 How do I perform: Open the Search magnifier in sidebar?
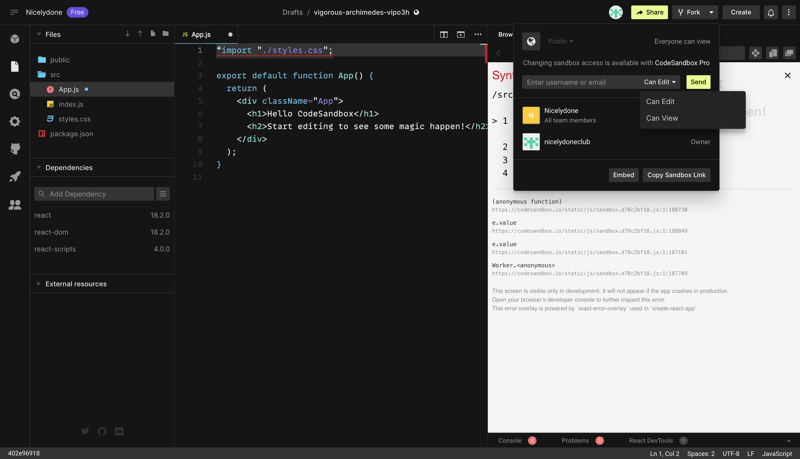click(x=15, y=94)
